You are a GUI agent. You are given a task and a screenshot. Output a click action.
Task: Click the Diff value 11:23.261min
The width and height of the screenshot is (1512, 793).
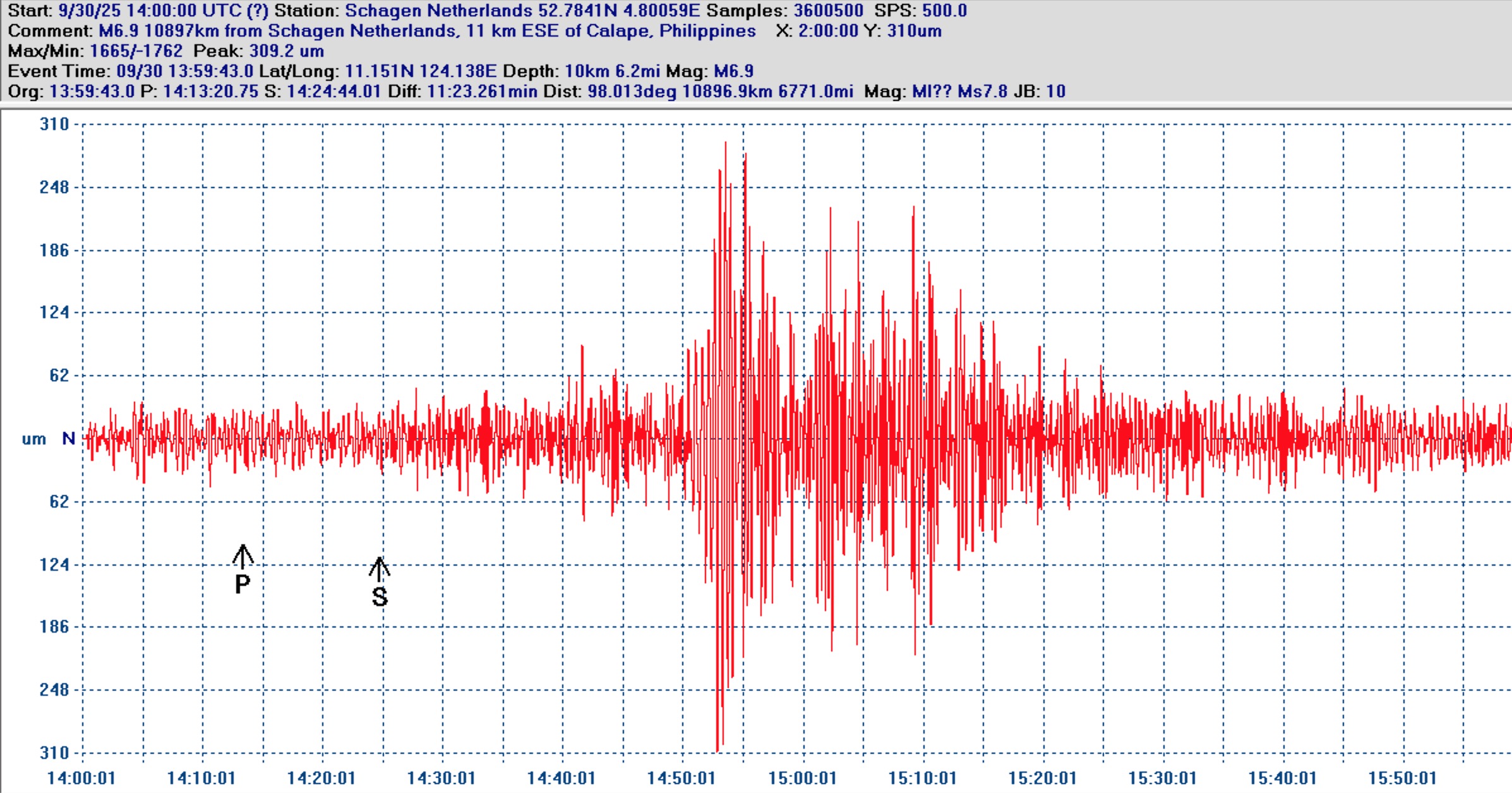482,92
